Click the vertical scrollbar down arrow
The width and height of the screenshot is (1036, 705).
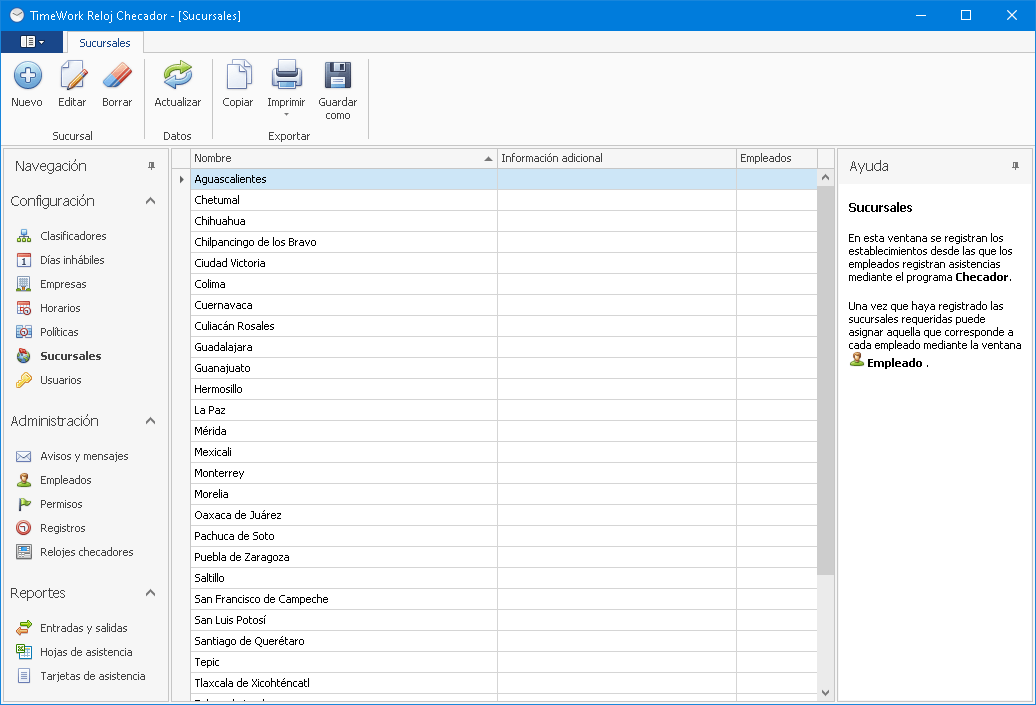pos(825,691)
